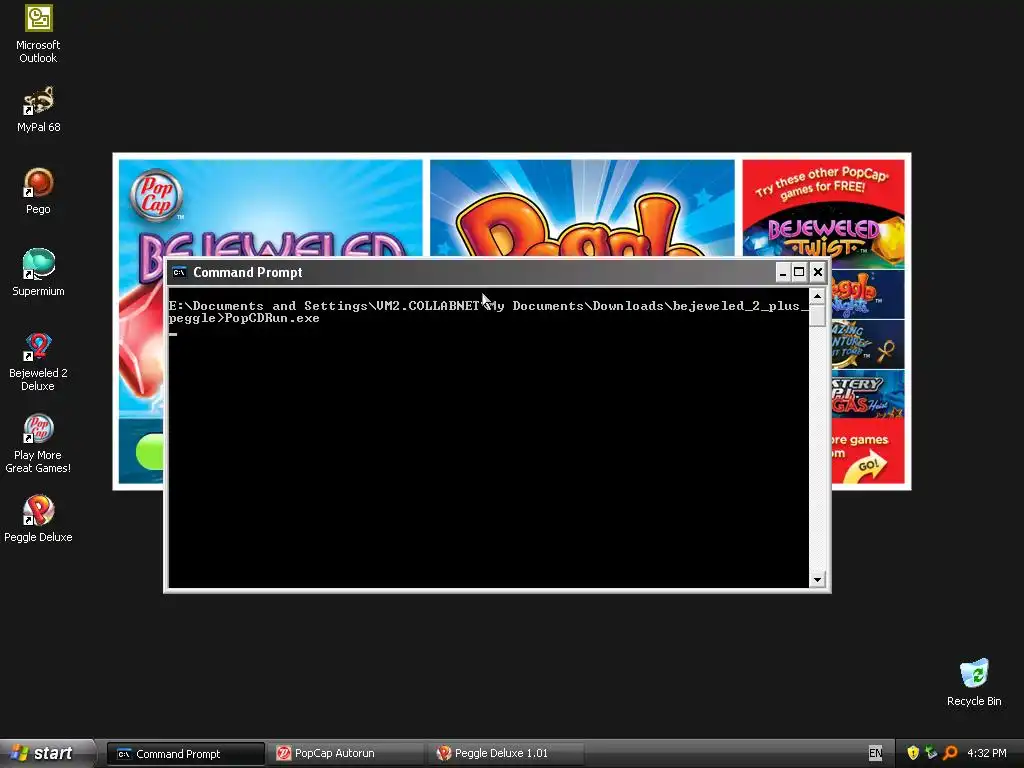Maximize the Command Prompt window
This screenshot has height=768, width=1024.
799,272
